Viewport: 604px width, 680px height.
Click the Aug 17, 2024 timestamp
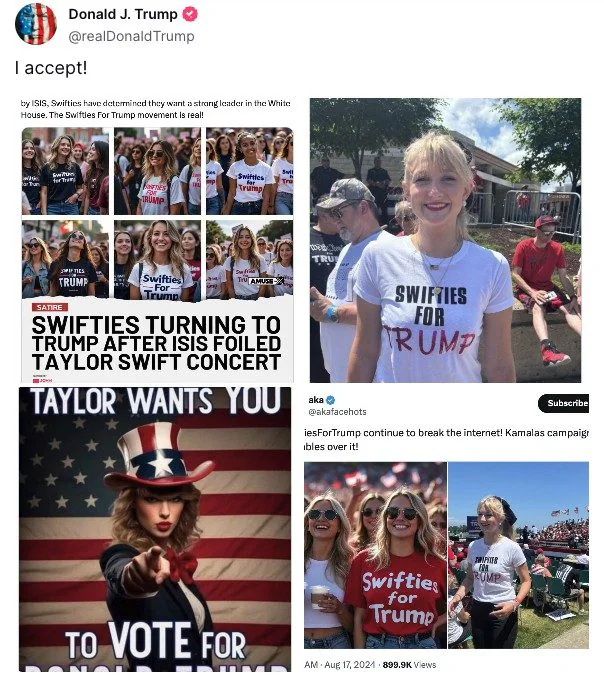click(x=349, y=665)
